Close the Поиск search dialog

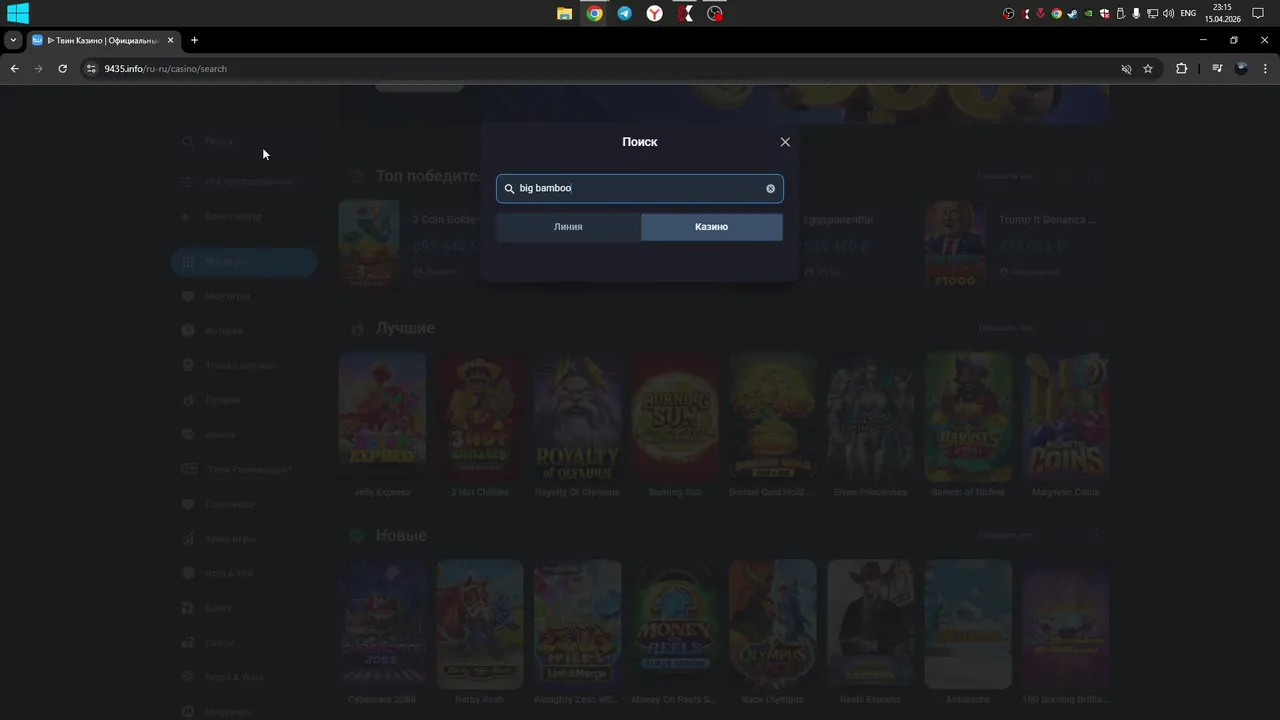pyautogui.click(x=785, y=142)
